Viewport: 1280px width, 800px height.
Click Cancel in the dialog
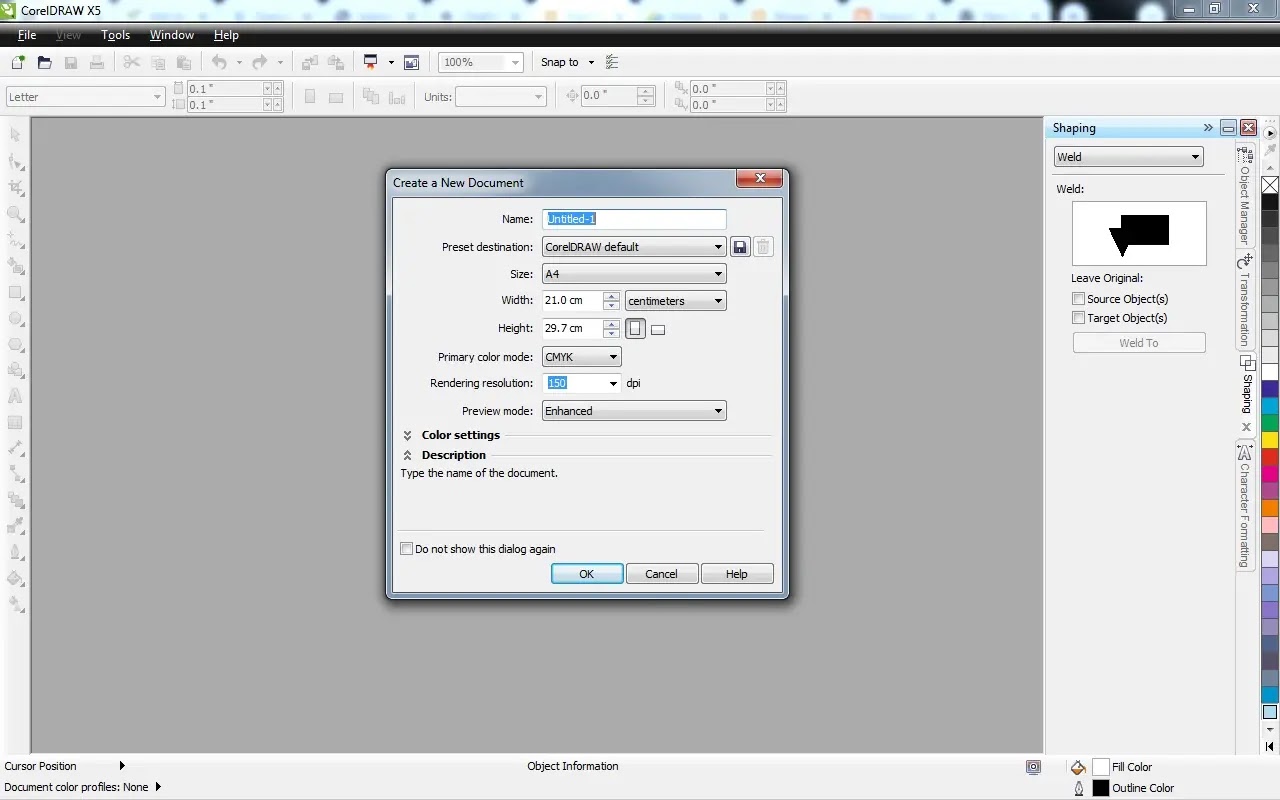coord(661,574)
